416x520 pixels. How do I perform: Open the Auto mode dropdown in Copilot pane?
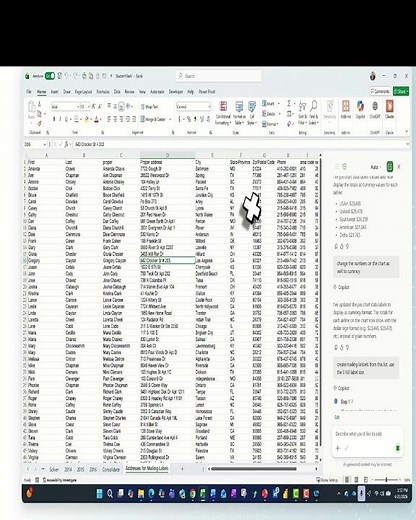pyautogui.click(x=376, y=167)
